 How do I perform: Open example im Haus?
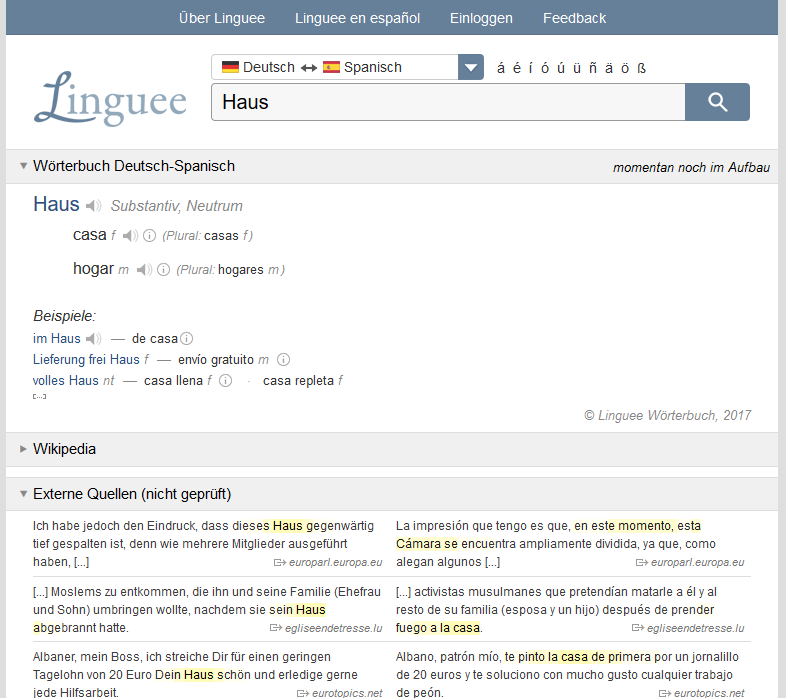(57, 339)
